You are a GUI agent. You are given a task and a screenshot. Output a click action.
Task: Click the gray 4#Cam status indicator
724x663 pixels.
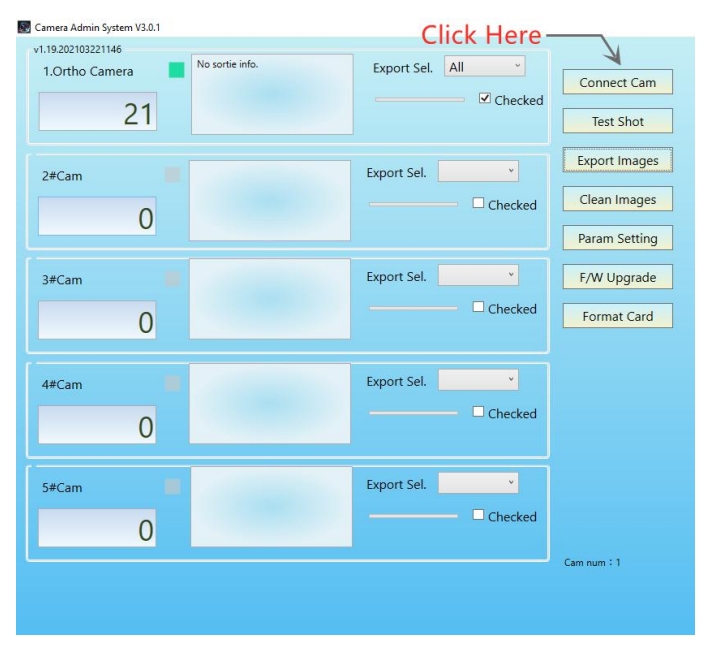(173, 383)
